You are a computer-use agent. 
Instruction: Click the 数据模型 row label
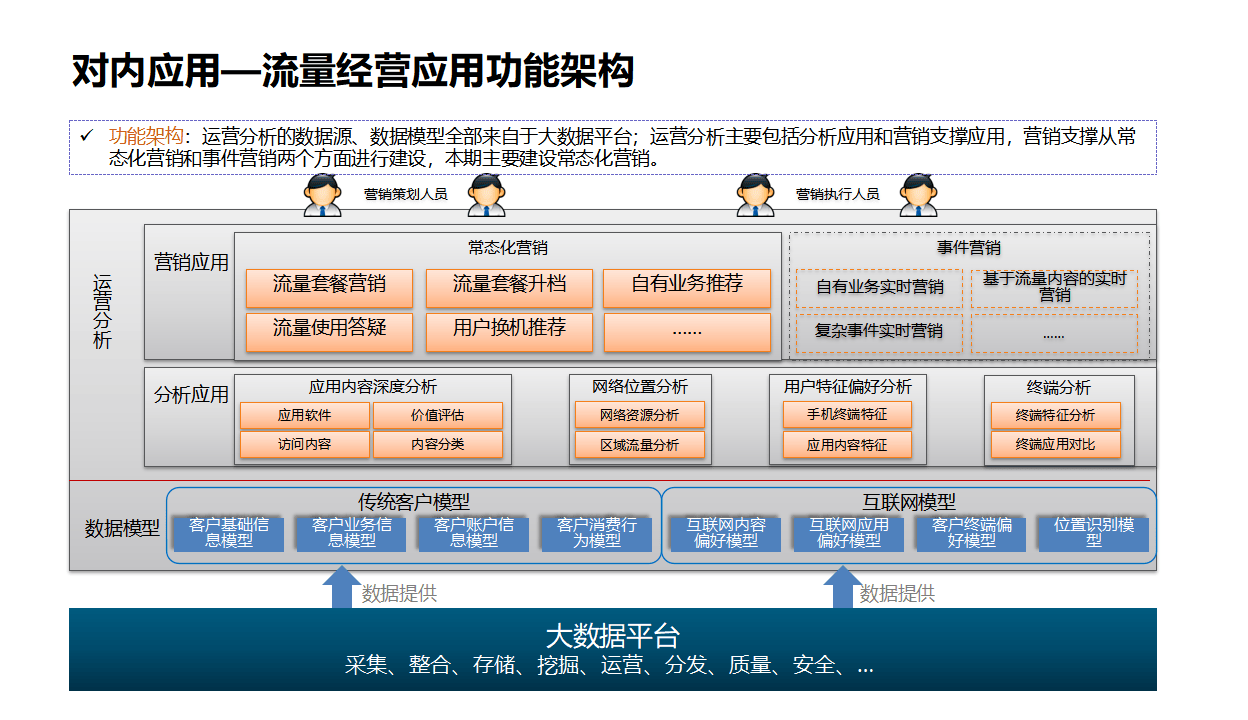pos(122,528)
